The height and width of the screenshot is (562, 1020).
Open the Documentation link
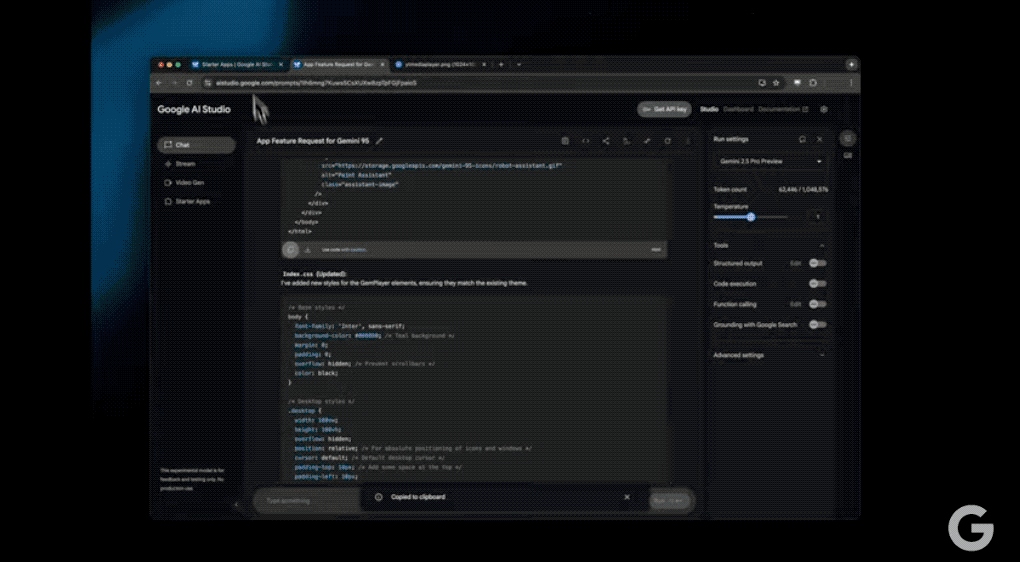point(783,109)
